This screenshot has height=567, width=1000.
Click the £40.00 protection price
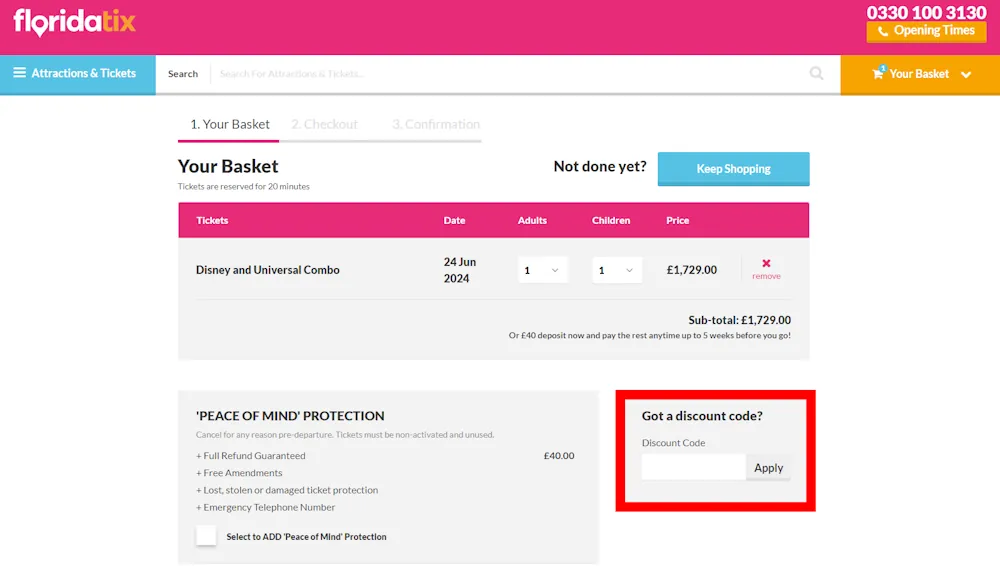(559, 455)
